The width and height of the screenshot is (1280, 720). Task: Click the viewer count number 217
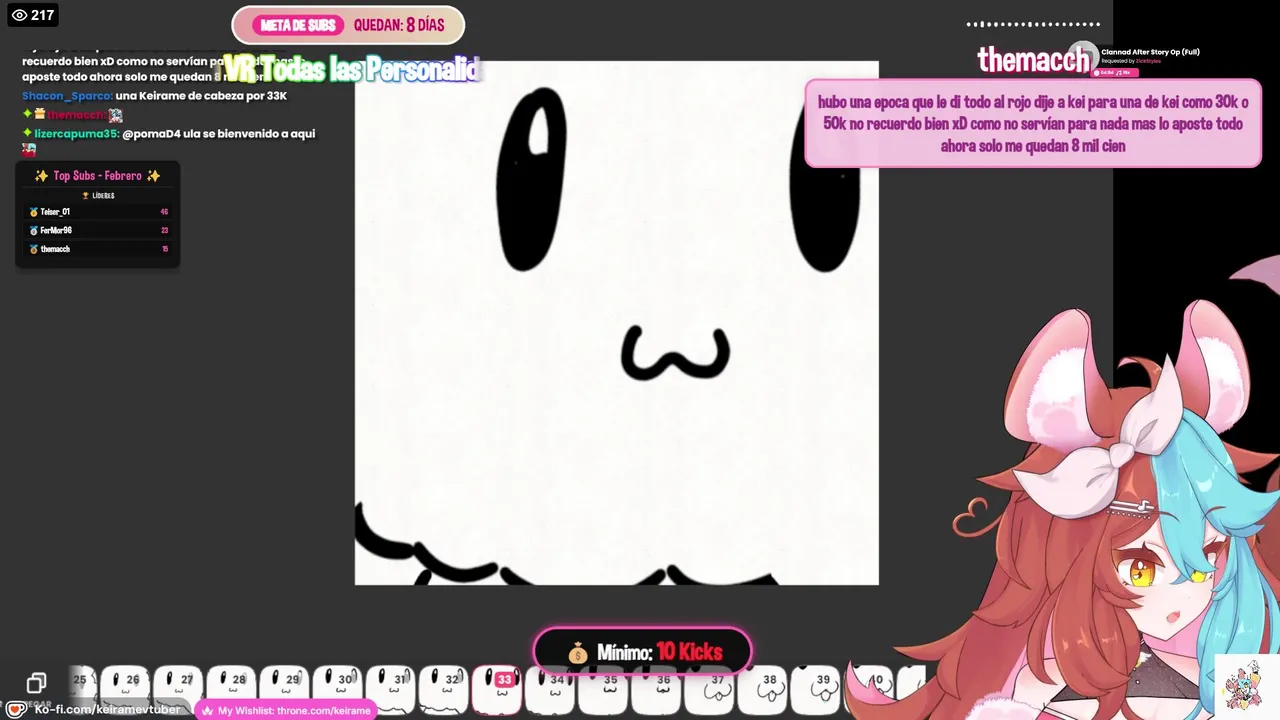coord(42,15)
